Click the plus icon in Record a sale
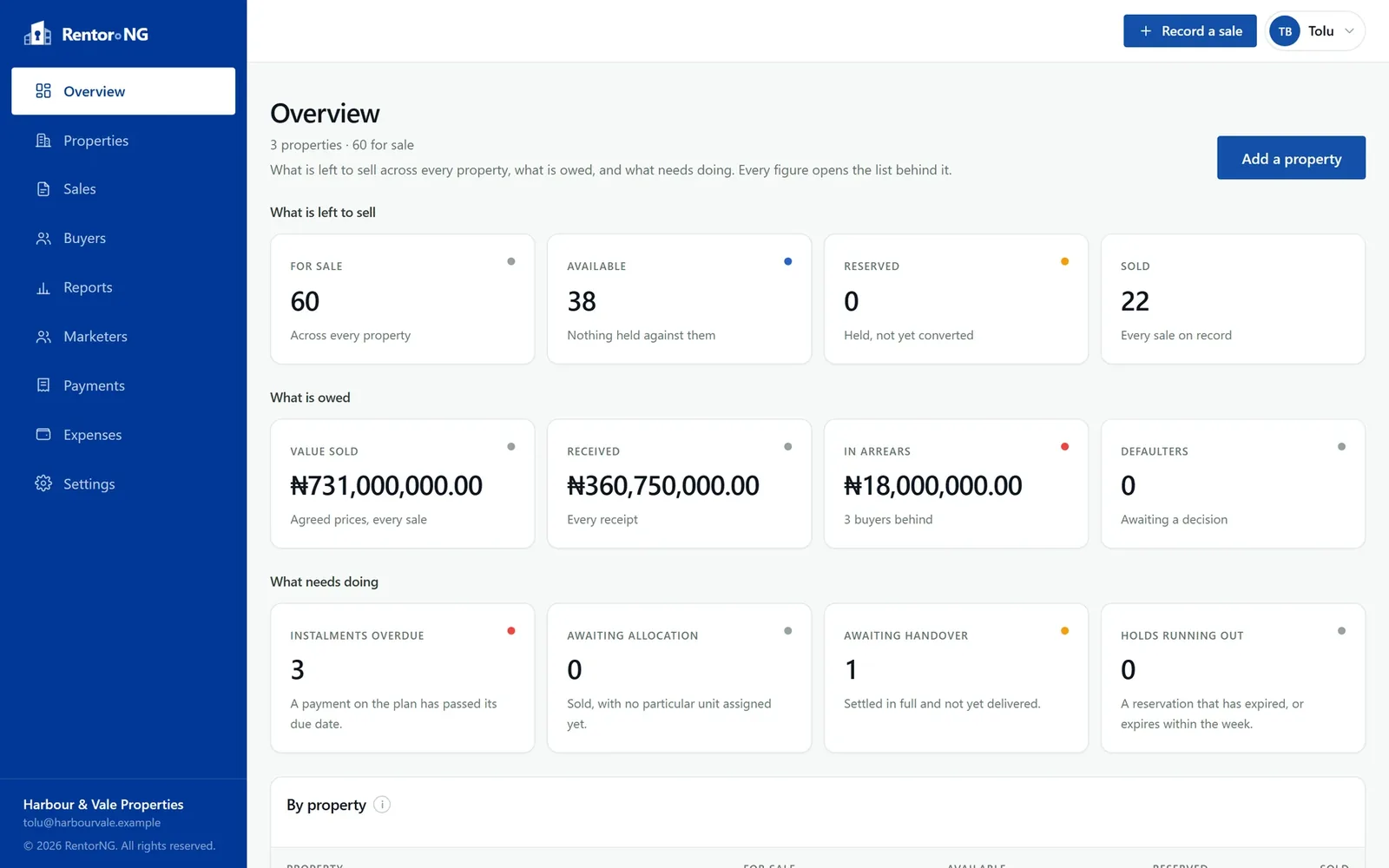Image resolution: width=1389 pixels, height=868 pixels. (1145, 31)
